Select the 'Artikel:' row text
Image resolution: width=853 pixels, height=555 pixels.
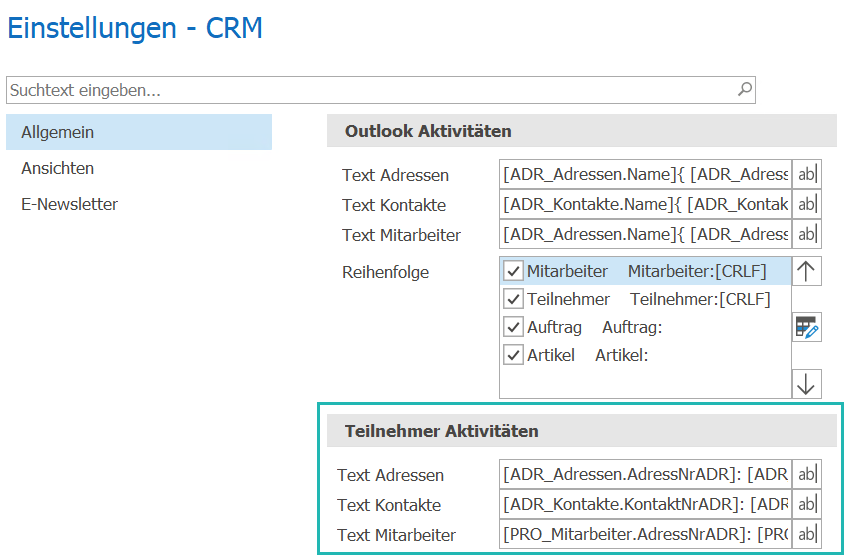[x=622, y=355]
